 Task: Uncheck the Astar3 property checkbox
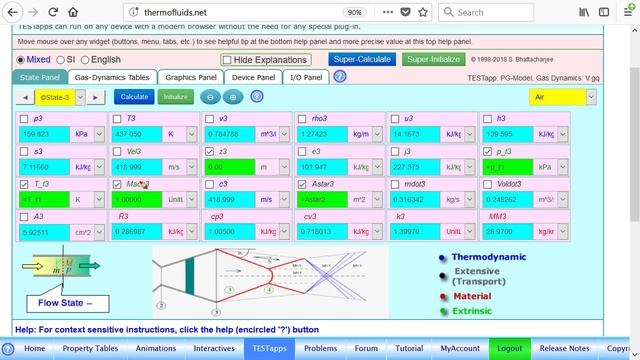coord(302,184)
